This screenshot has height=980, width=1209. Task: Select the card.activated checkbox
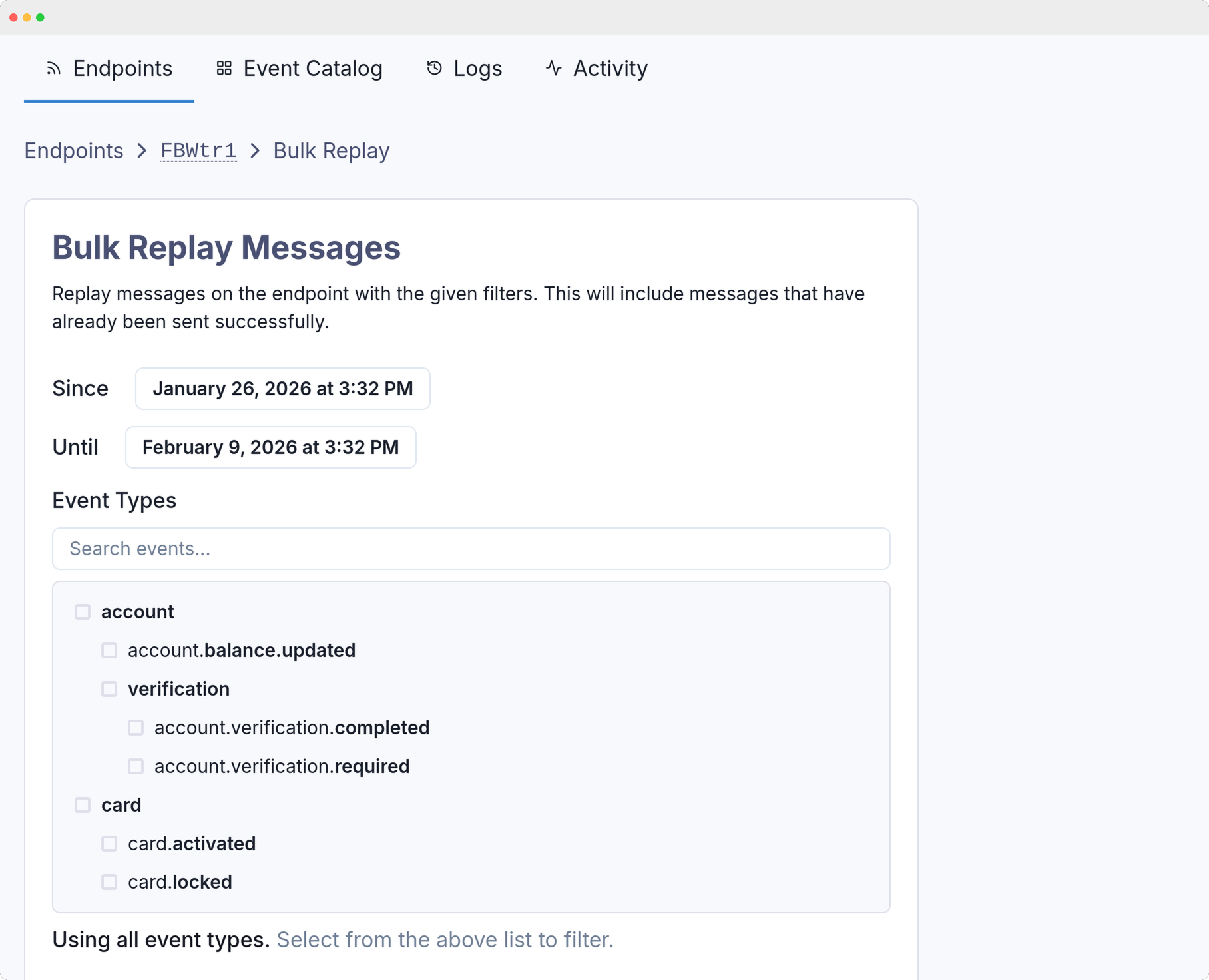tap(109, 844)
